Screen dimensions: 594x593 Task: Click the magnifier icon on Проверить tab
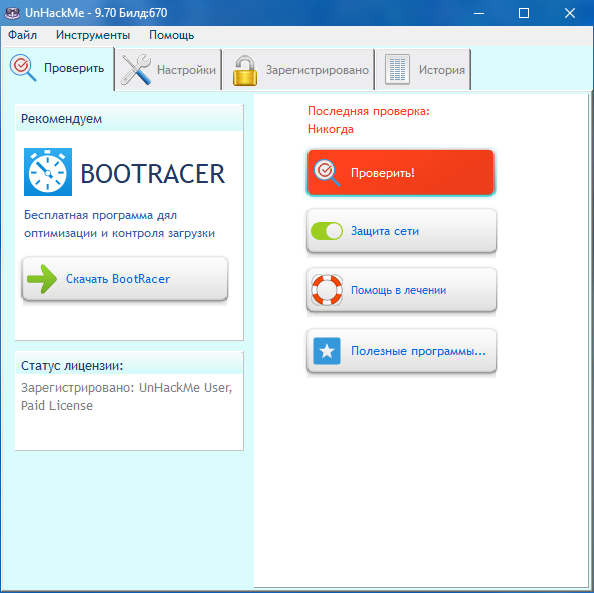click(23, 68)
